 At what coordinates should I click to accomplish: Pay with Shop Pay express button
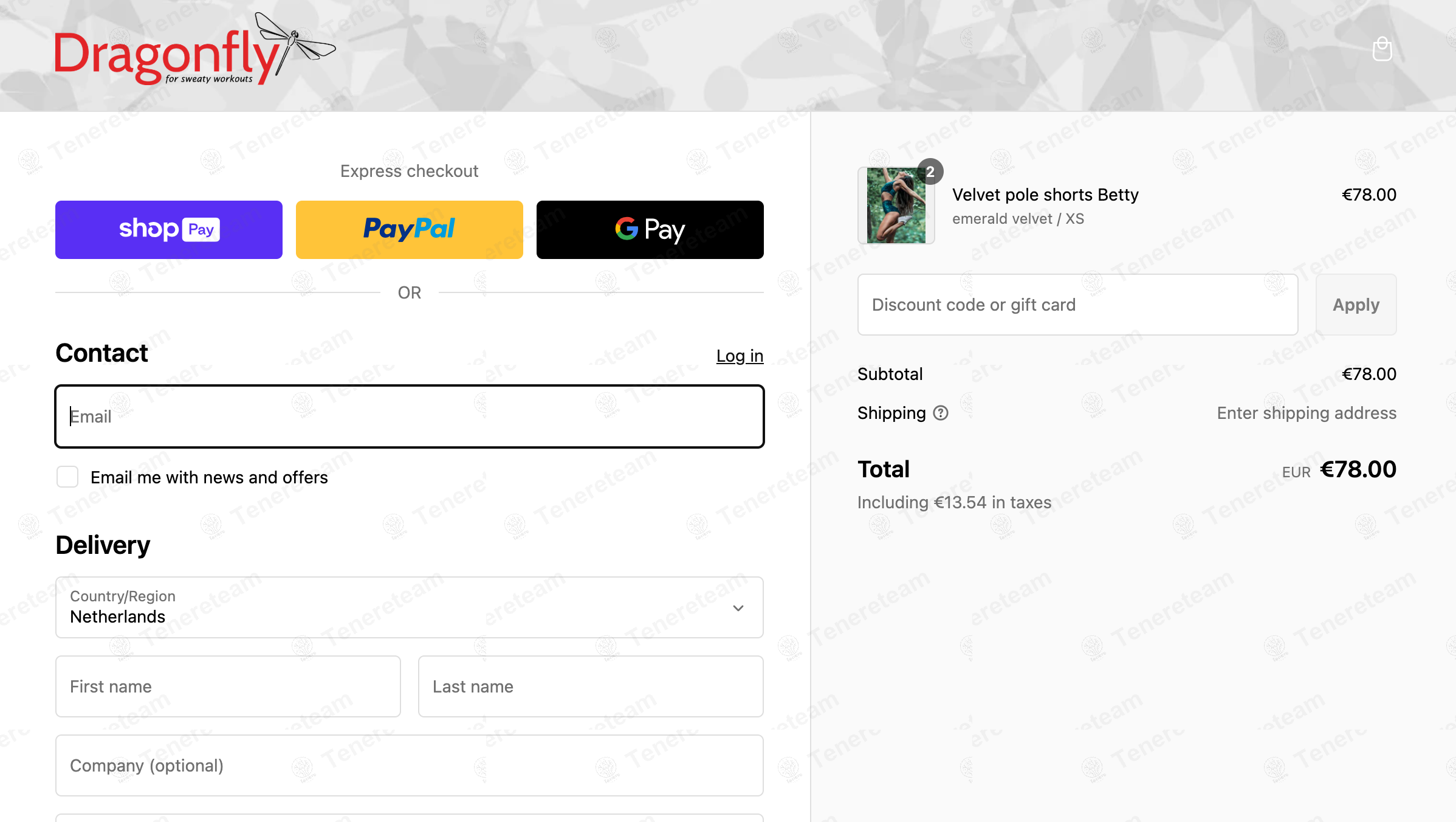[x=169, y=230]
